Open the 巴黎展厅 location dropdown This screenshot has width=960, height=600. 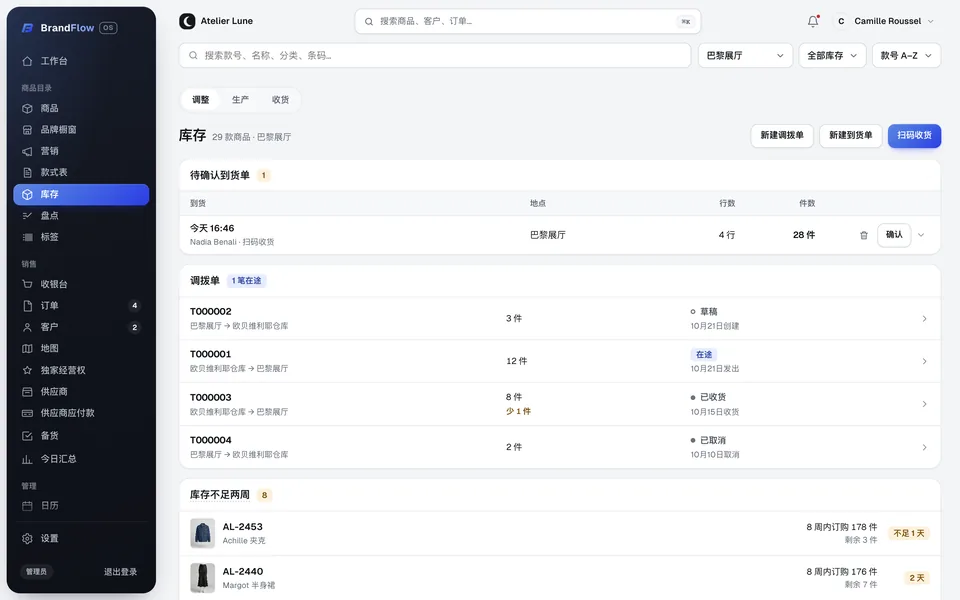pos(745,56)
